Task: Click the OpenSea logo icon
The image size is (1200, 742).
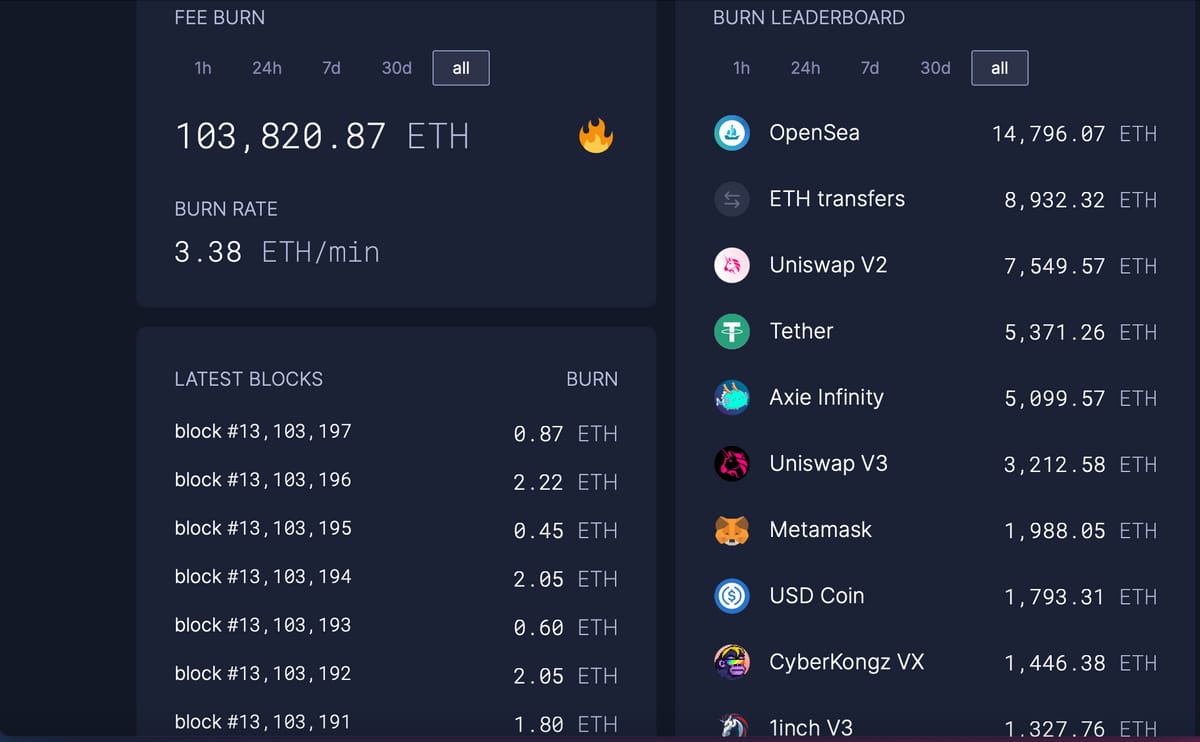Action: [x=732, y=133]
